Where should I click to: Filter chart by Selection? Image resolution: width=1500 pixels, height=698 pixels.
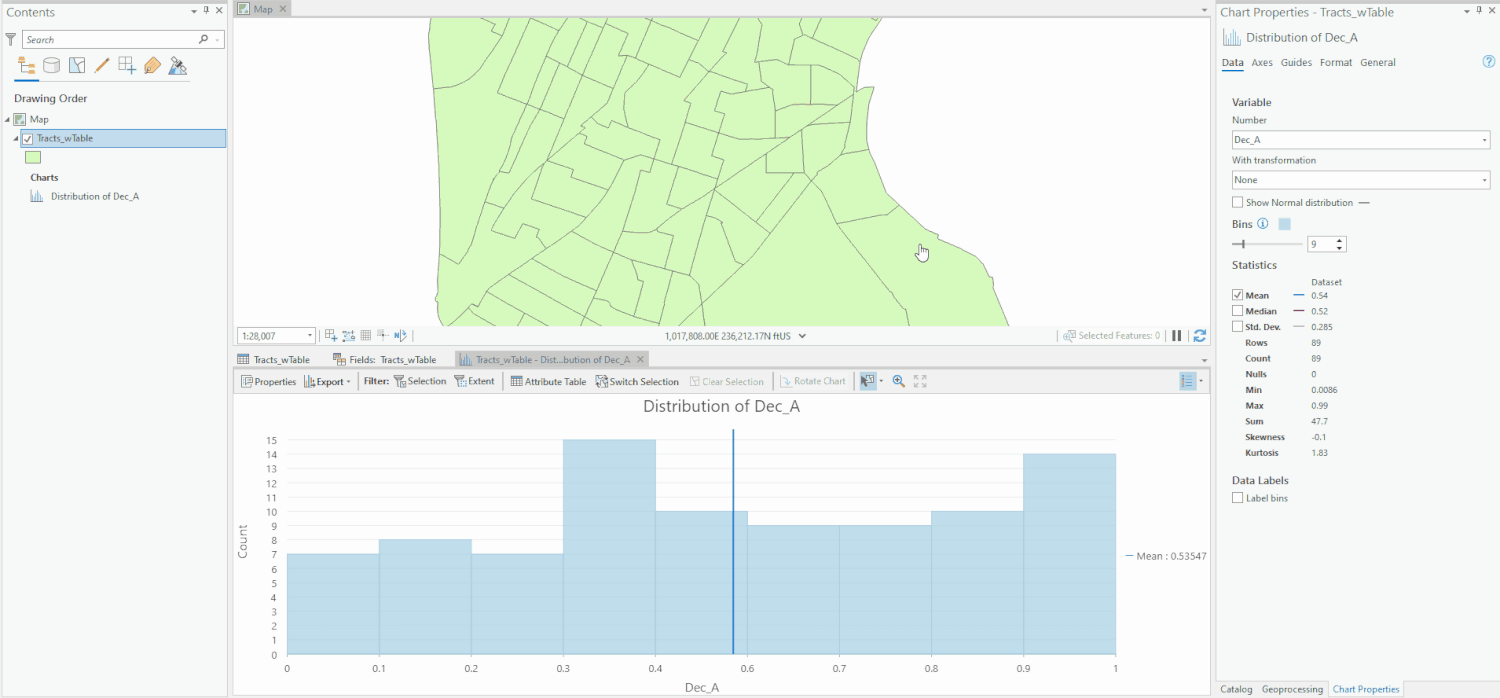click(x=420, y=381)
